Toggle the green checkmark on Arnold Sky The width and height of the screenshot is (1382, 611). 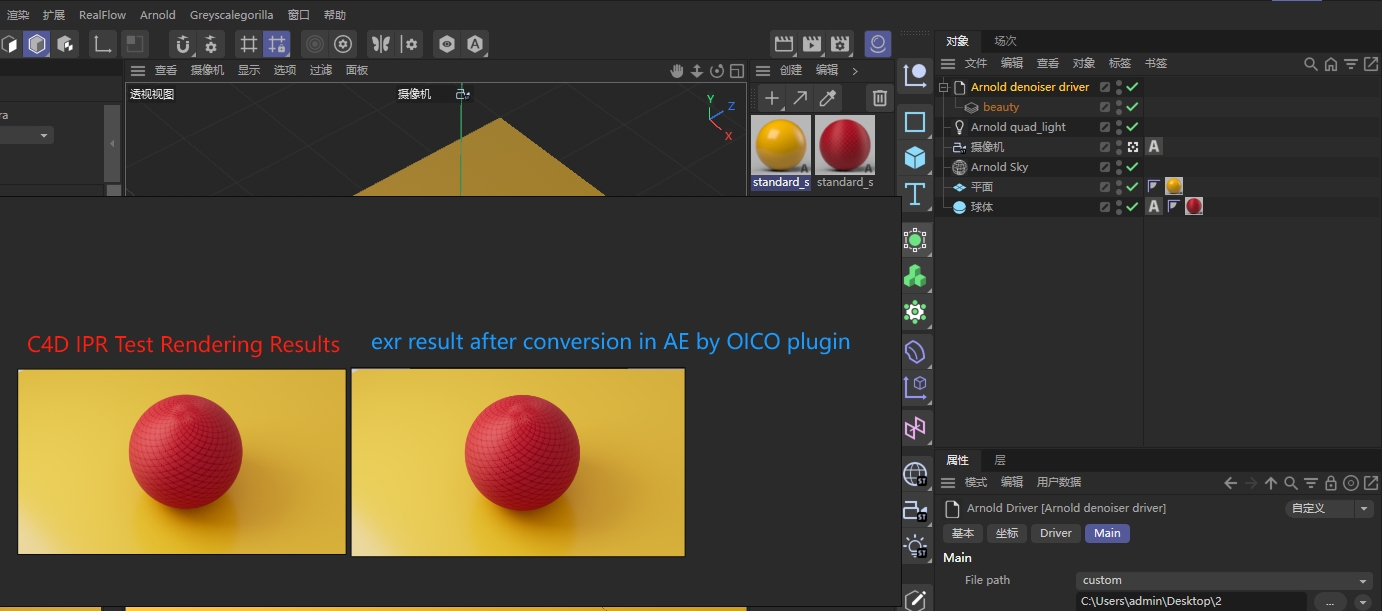1132,167
